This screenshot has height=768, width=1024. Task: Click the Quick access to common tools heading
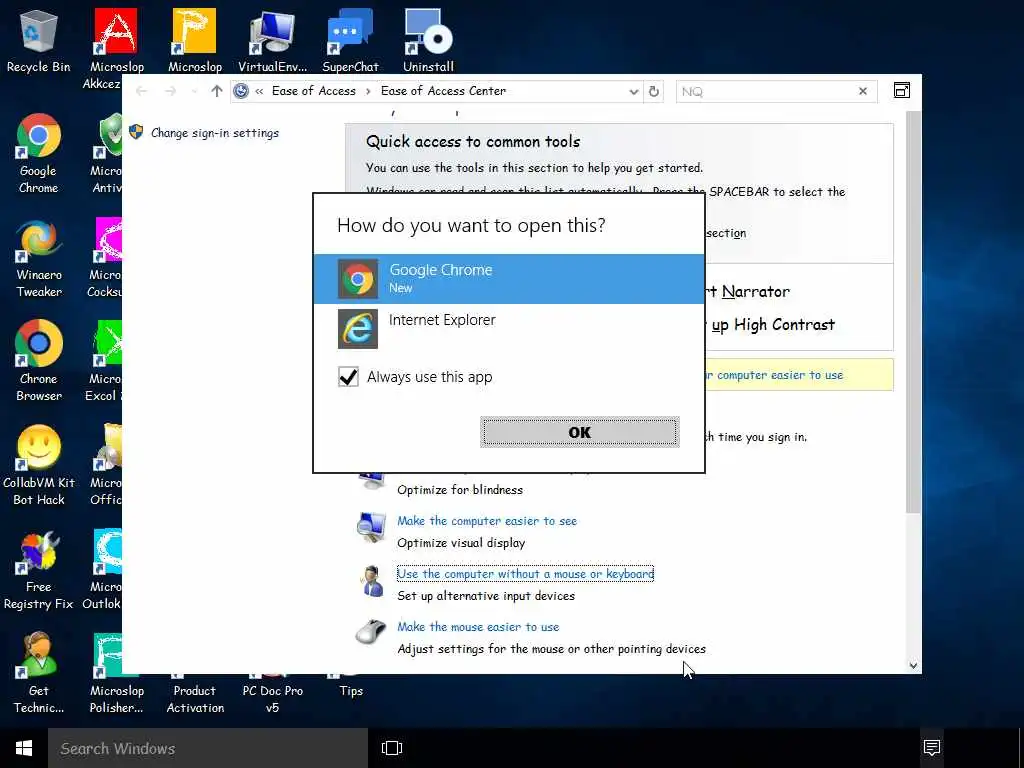(x=473, y=142)
